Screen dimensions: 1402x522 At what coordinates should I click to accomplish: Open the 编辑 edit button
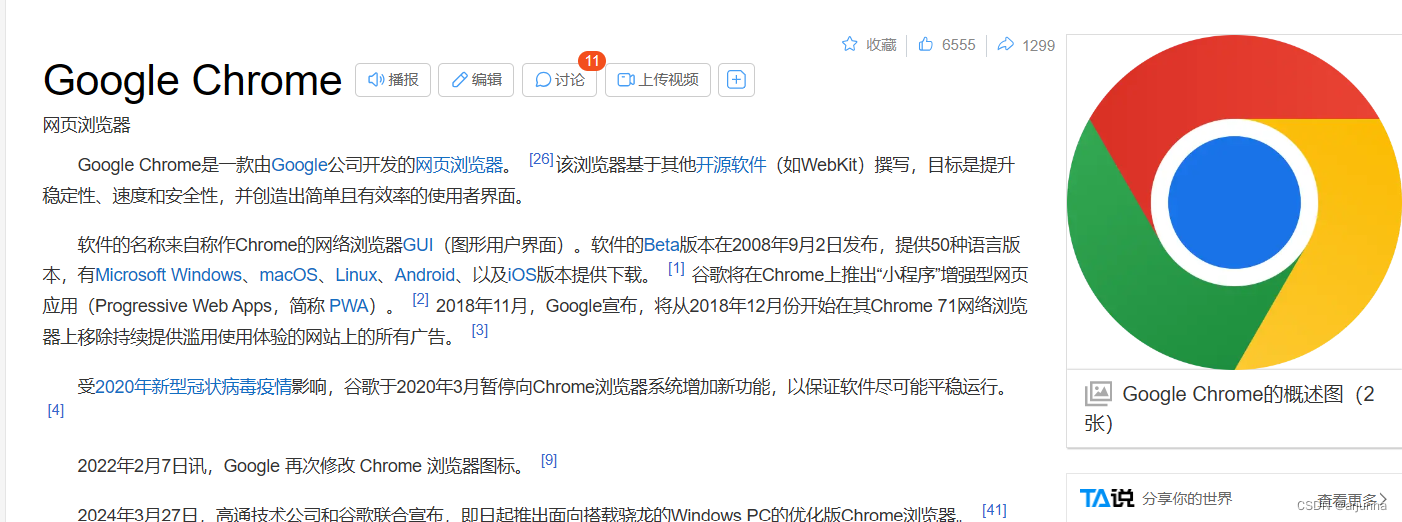(x=476, y=80)
